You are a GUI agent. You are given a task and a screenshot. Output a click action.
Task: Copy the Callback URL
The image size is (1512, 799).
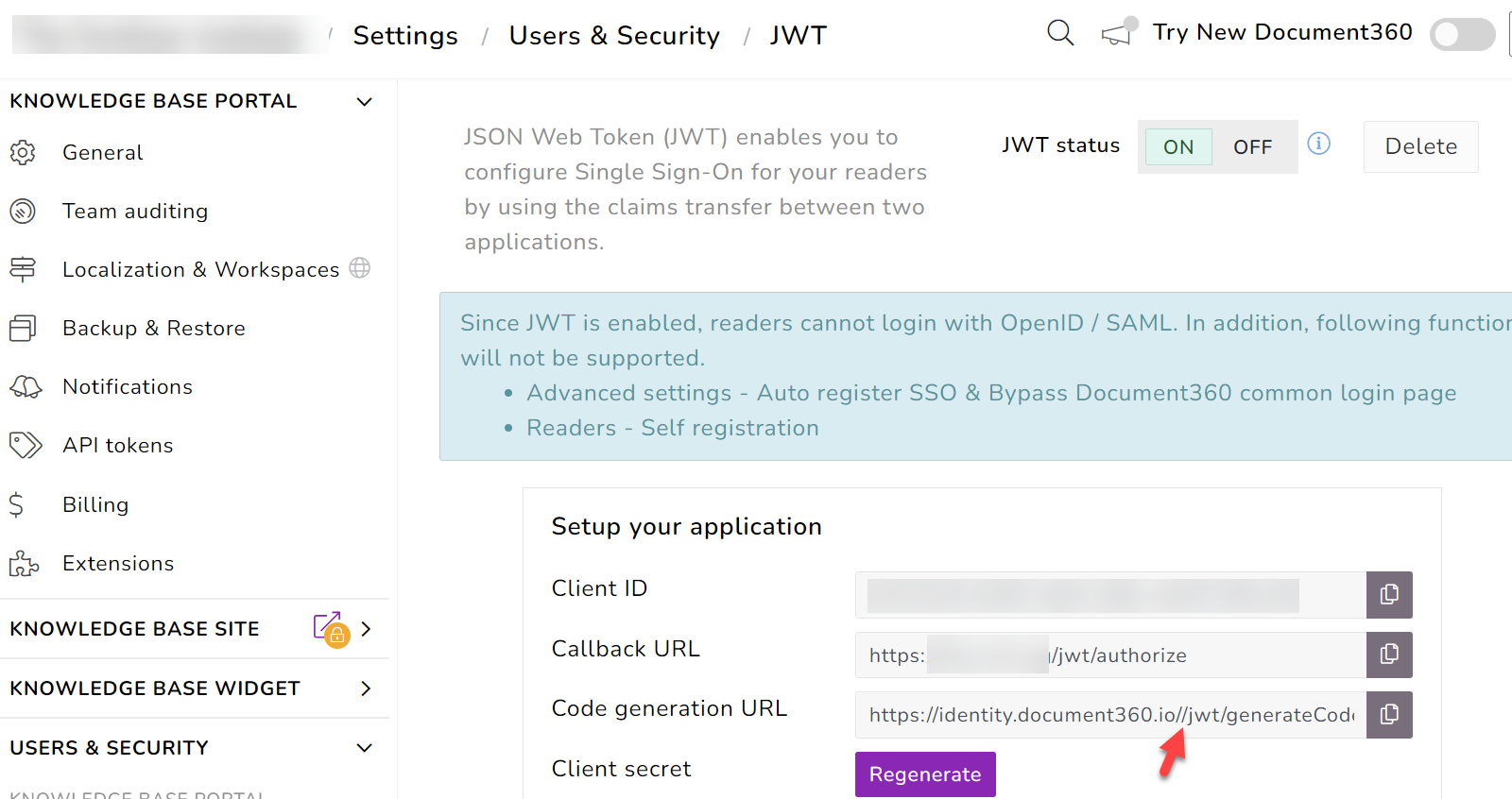tap(1389, 654)
